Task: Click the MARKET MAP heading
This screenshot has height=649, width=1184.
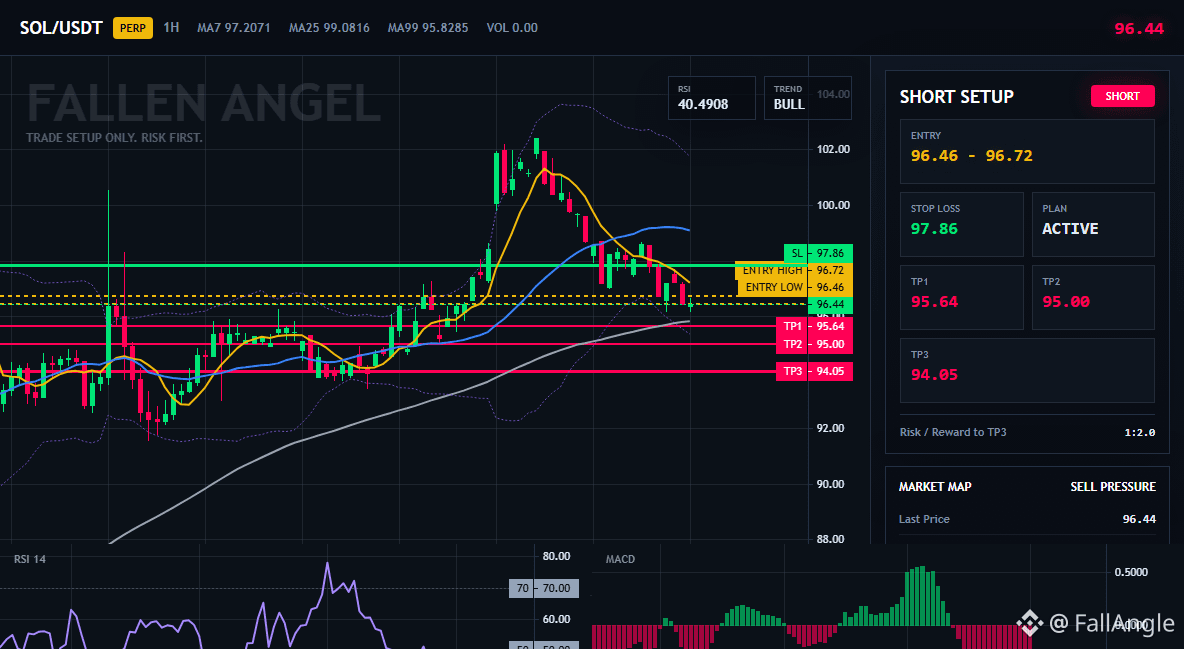Action: (x=935, y=487)
